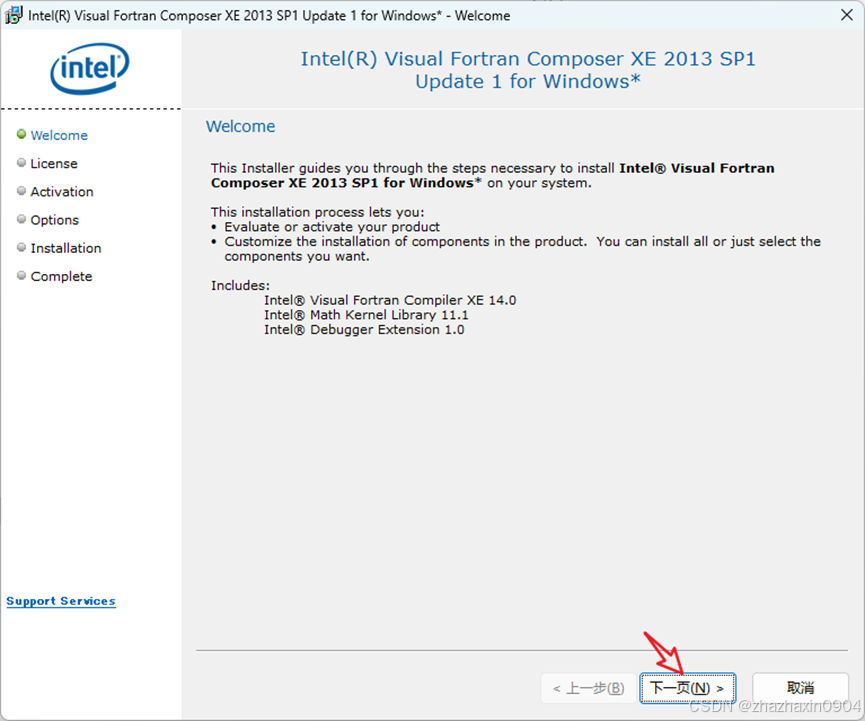Viewport: 865px width, 721px height.
Task: Click the disabled Back (上一步) button
Action: (x=588, y=688)
